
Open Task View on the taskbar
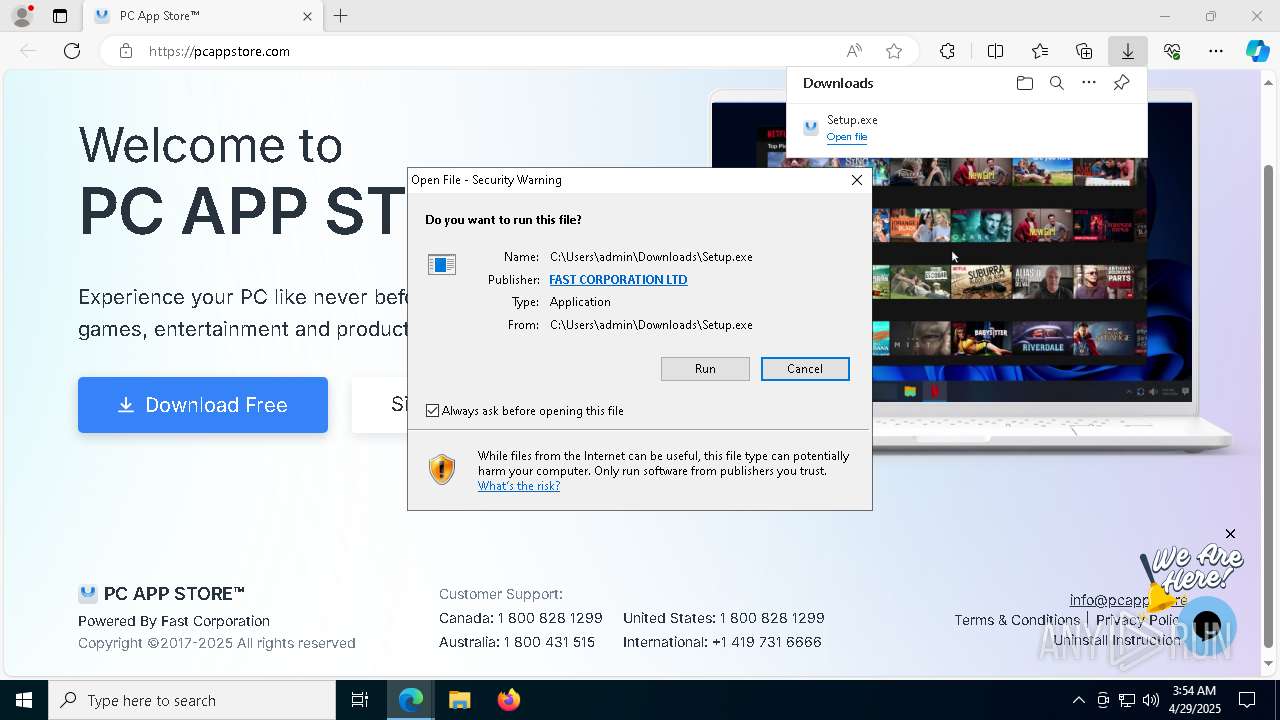point(360,700)
